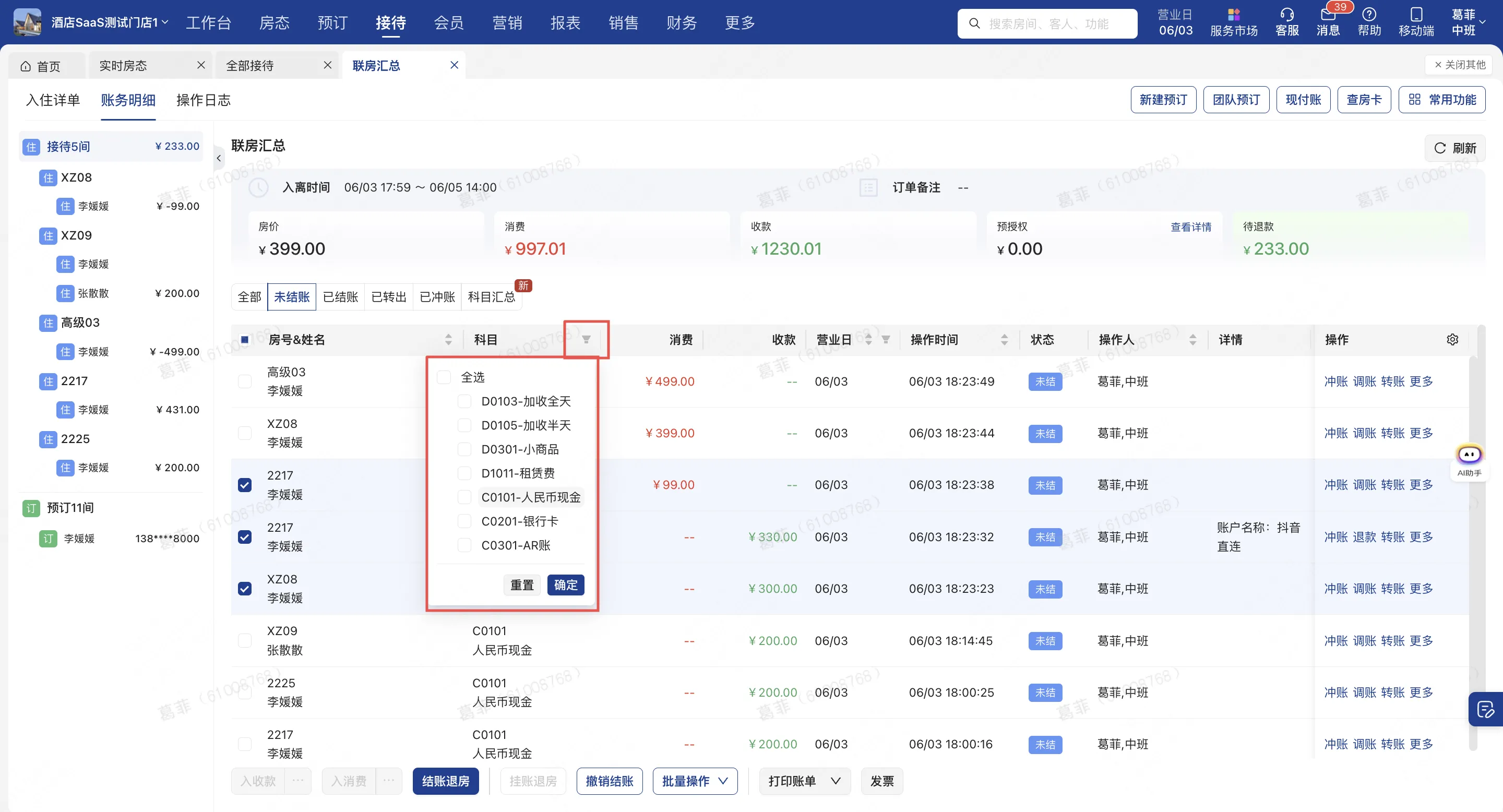Image resolution: width=1503 pixels, height=812 pixels.
Task: Close the 全部接待 tab
Action: [x=327, y=65]
